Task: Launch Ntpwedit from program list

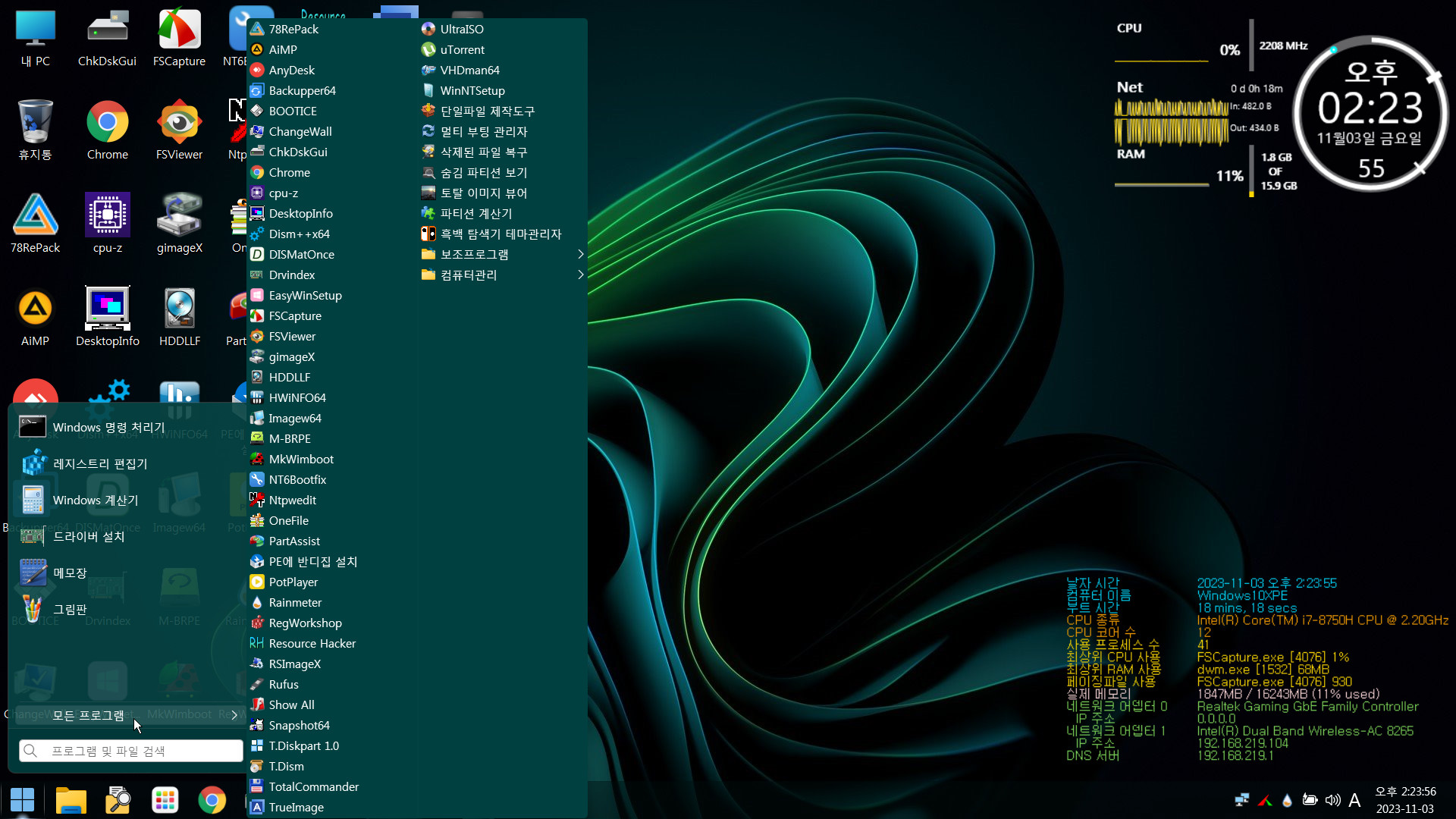Action: (x=331, y=500)
